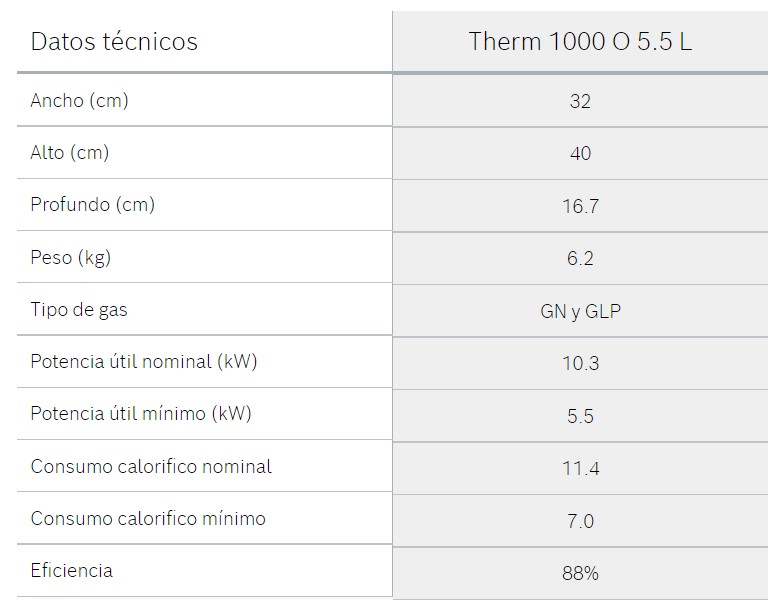Click the "Potencia útil mínimo (kW)" label
Viewport: 778px width, 610px height.
point(141,414)
